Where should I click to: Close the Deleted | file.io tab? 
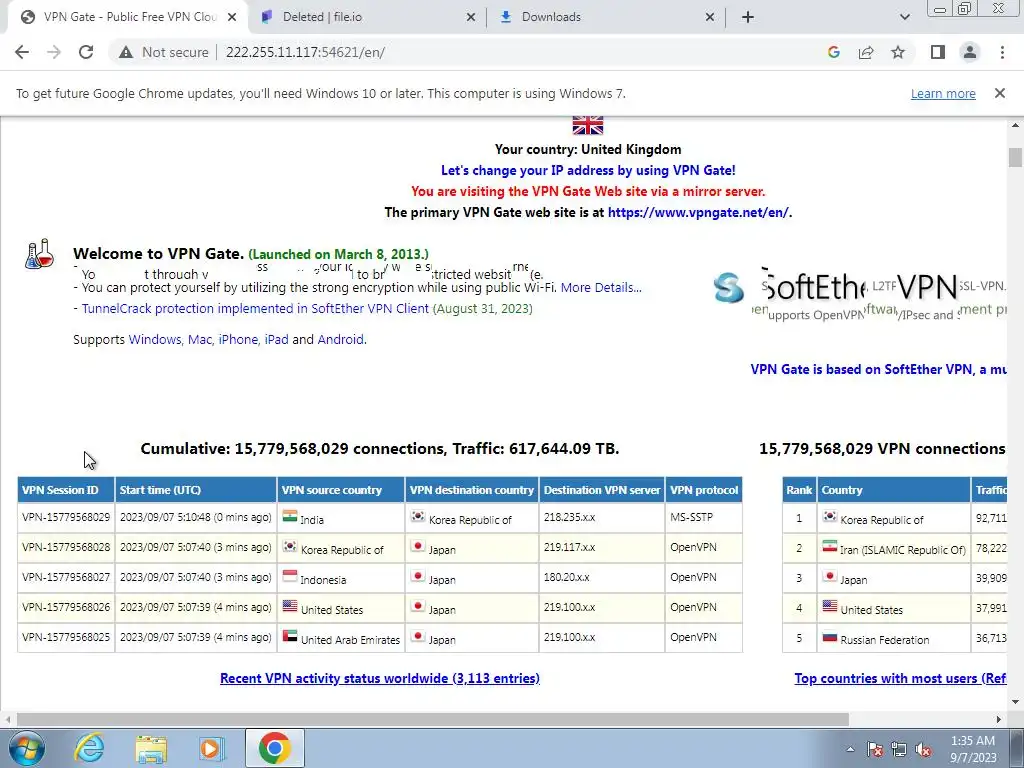click(471, 17)
